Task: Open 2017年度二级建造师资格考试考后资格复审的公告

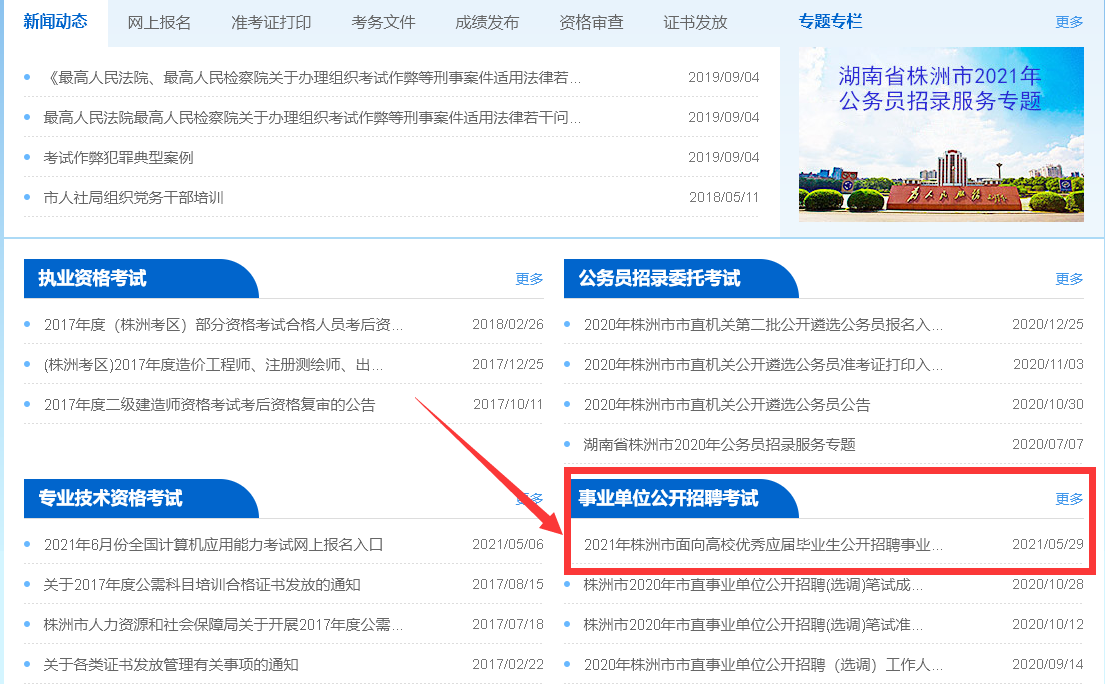Action: pos(209,405)
